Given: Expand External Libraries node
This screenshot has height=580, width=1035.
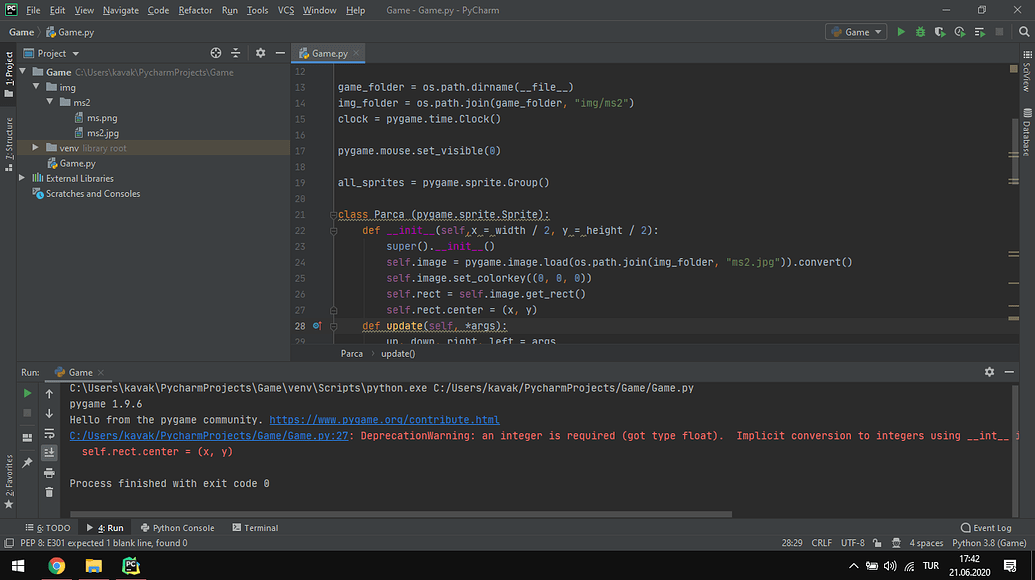Looking at the screenshot, I should 23,178.
